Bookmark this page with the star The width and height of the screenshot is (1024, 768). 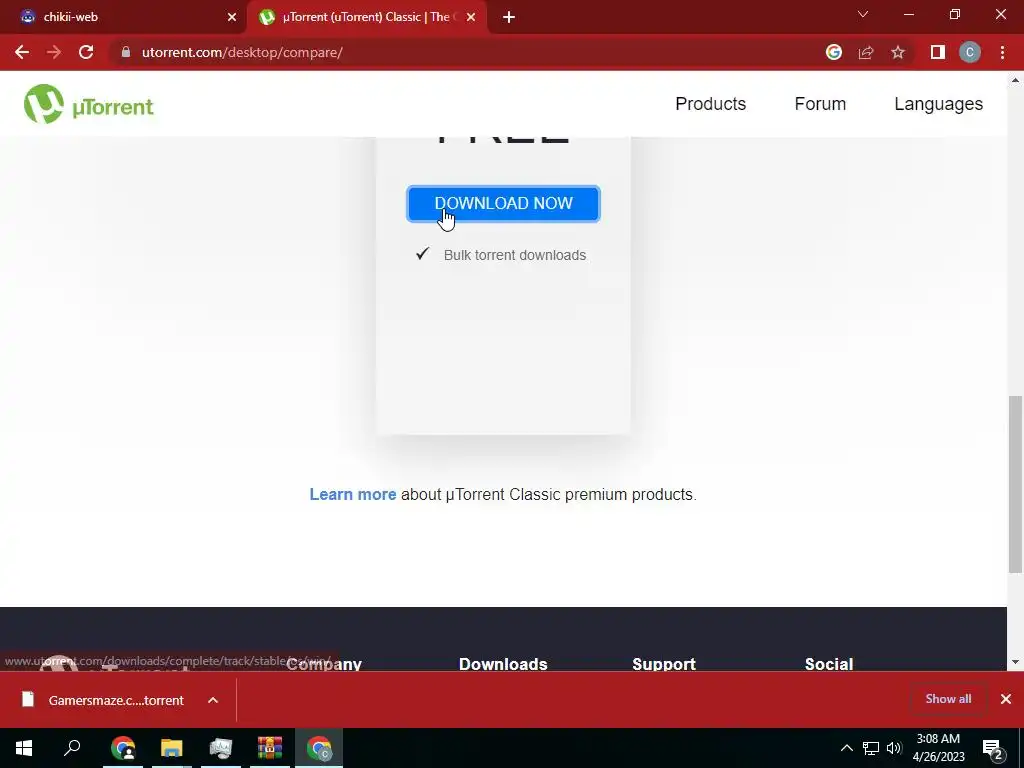898,52
